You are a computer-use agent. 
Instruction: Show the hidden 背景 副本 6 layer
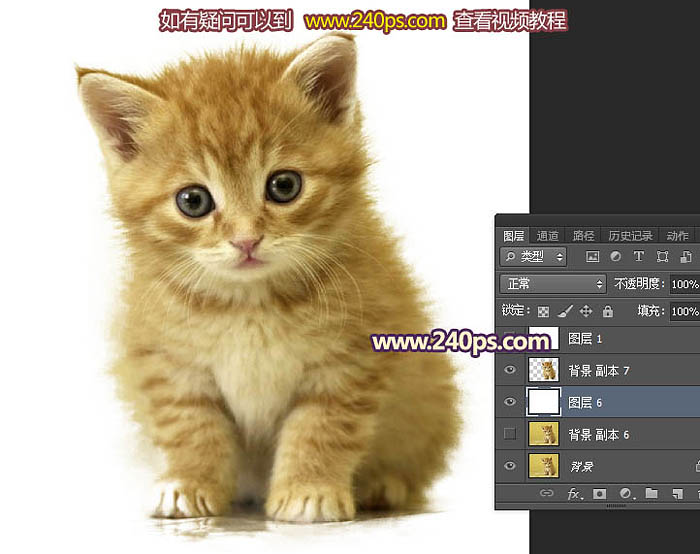(510, 433)
